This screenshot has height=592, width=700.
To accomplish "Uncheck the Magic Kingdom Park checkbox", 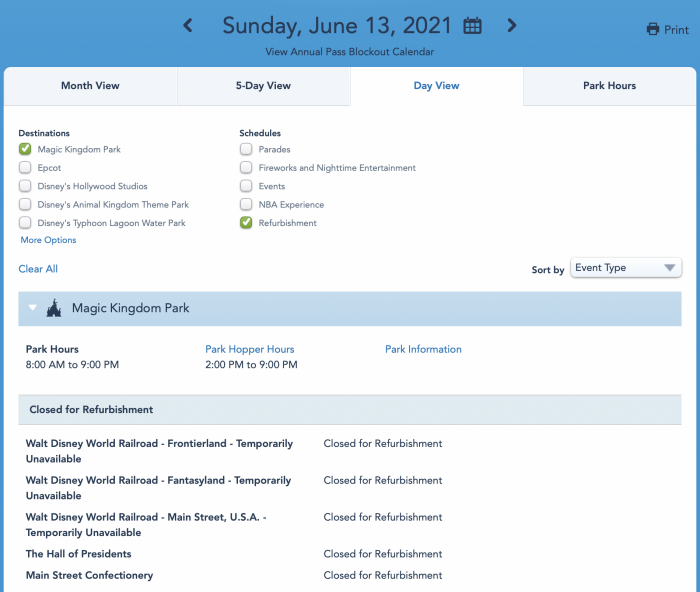I will pyautogui.click(x=25, y=149).
